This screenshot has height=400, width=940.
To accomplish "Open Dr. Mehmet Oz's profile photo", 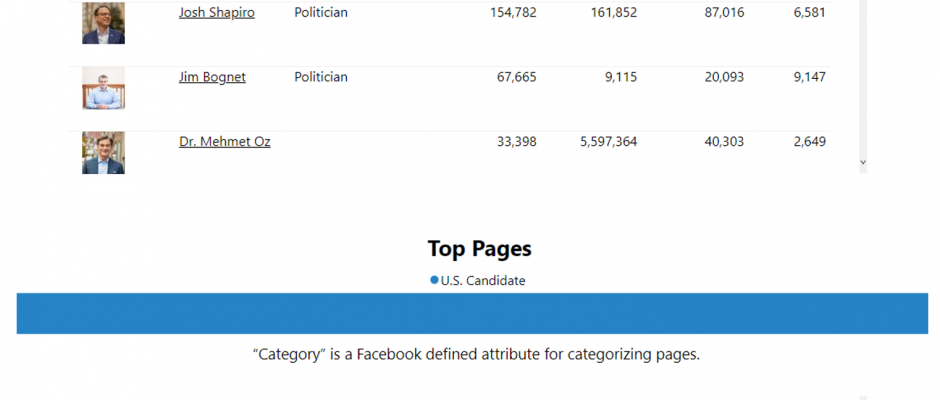I will point(103,152).
